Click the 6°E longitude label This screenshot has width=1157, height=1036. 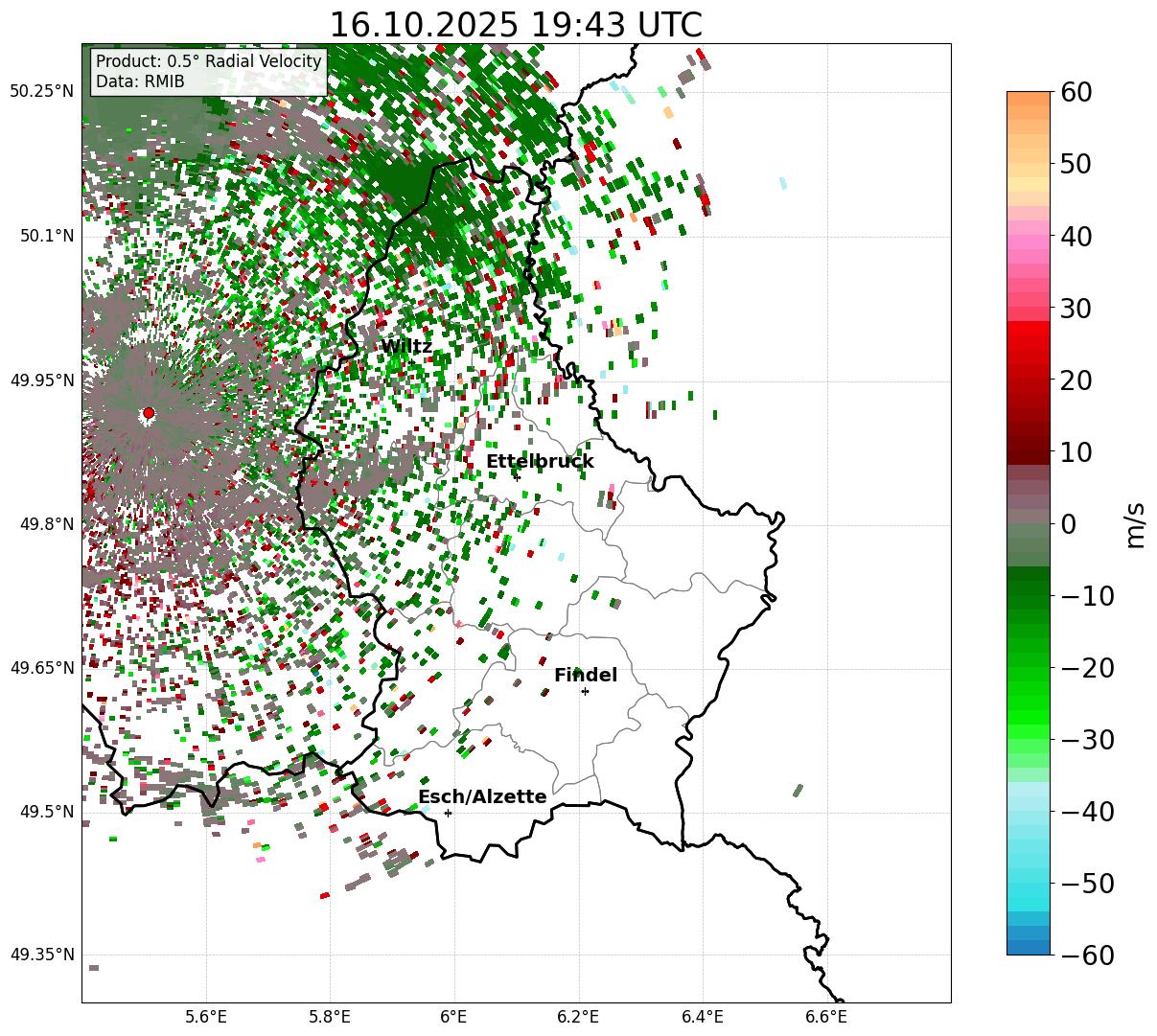(x=454, y=1017)
